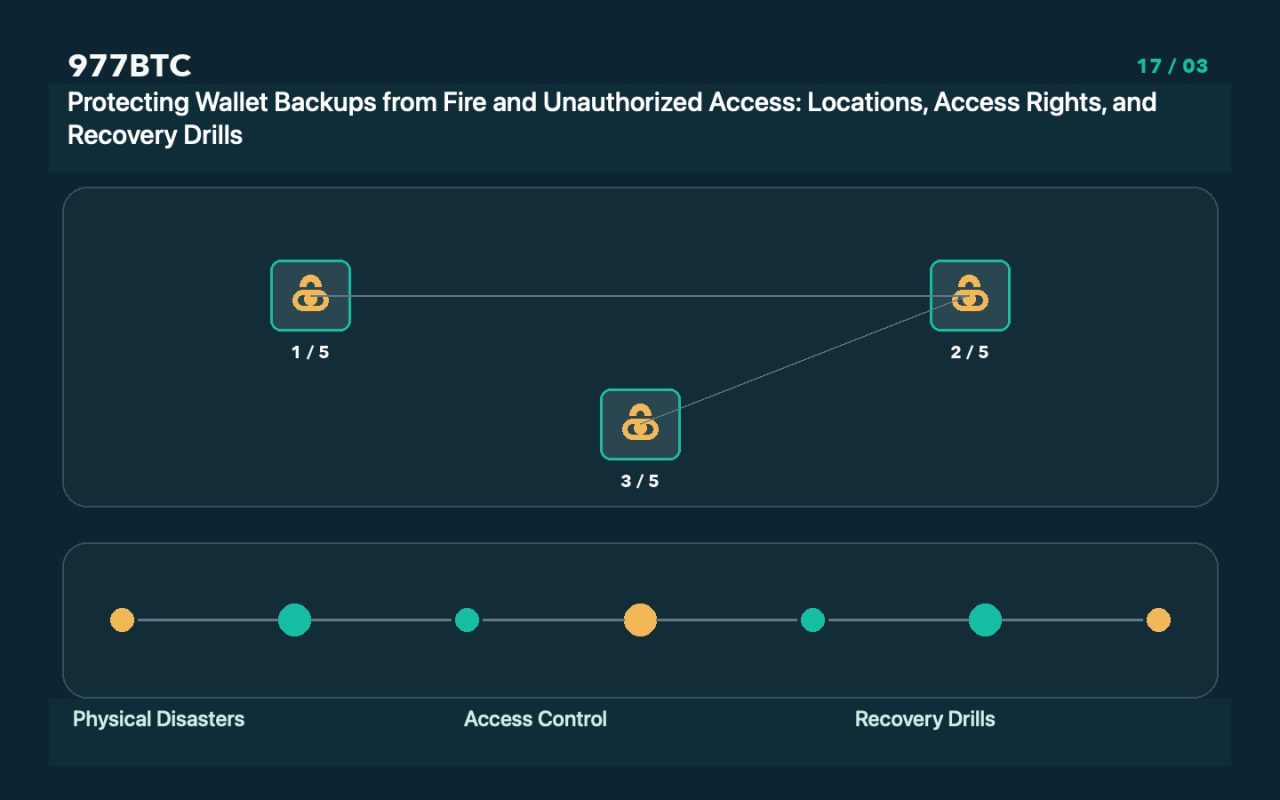The height and width of the screenshot is (800, 1280).
Task: Click the last orange timeline dot
Action: click(1158, 620)
